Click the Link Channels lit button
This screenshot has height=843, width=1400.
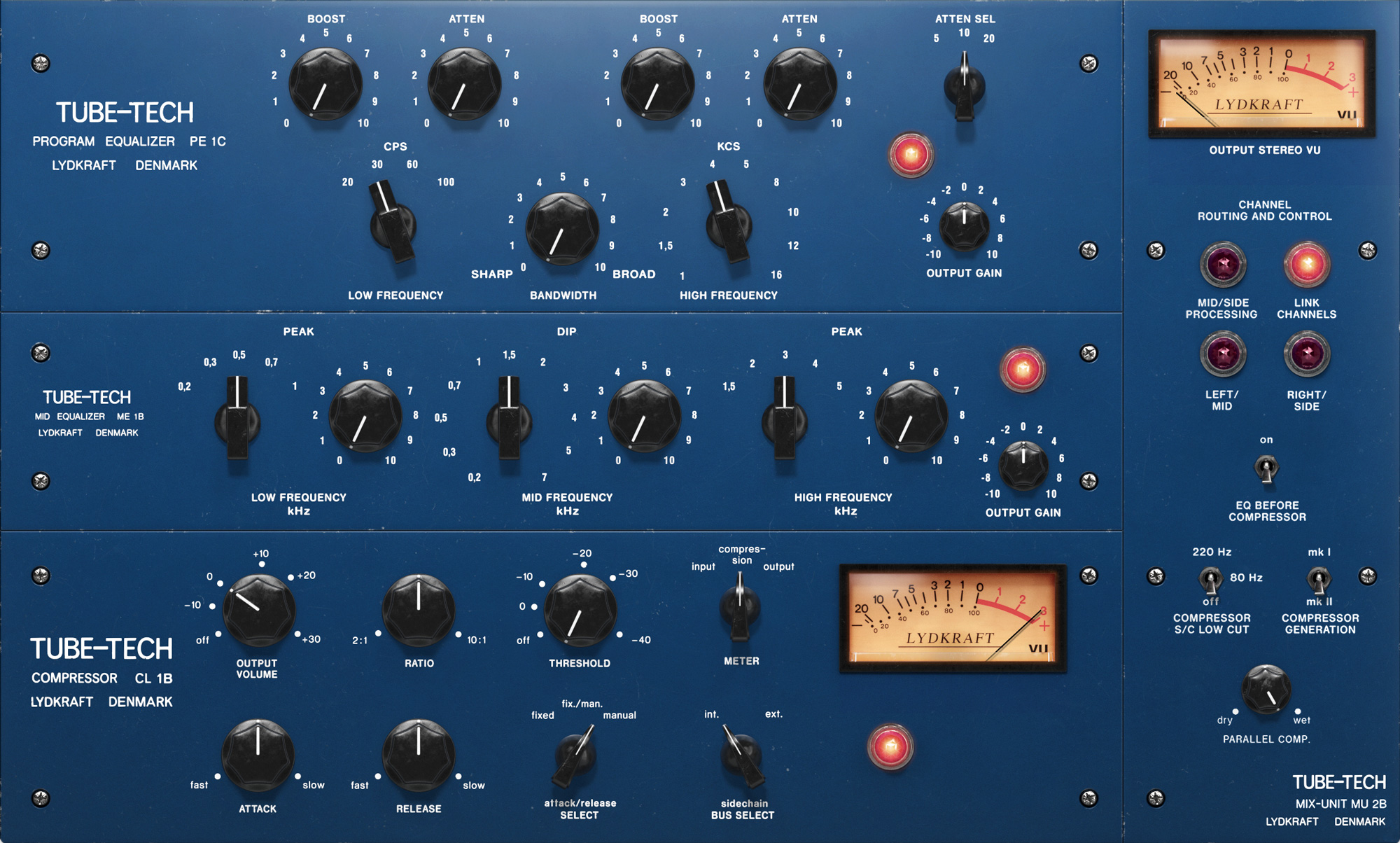coord(1306,265)
